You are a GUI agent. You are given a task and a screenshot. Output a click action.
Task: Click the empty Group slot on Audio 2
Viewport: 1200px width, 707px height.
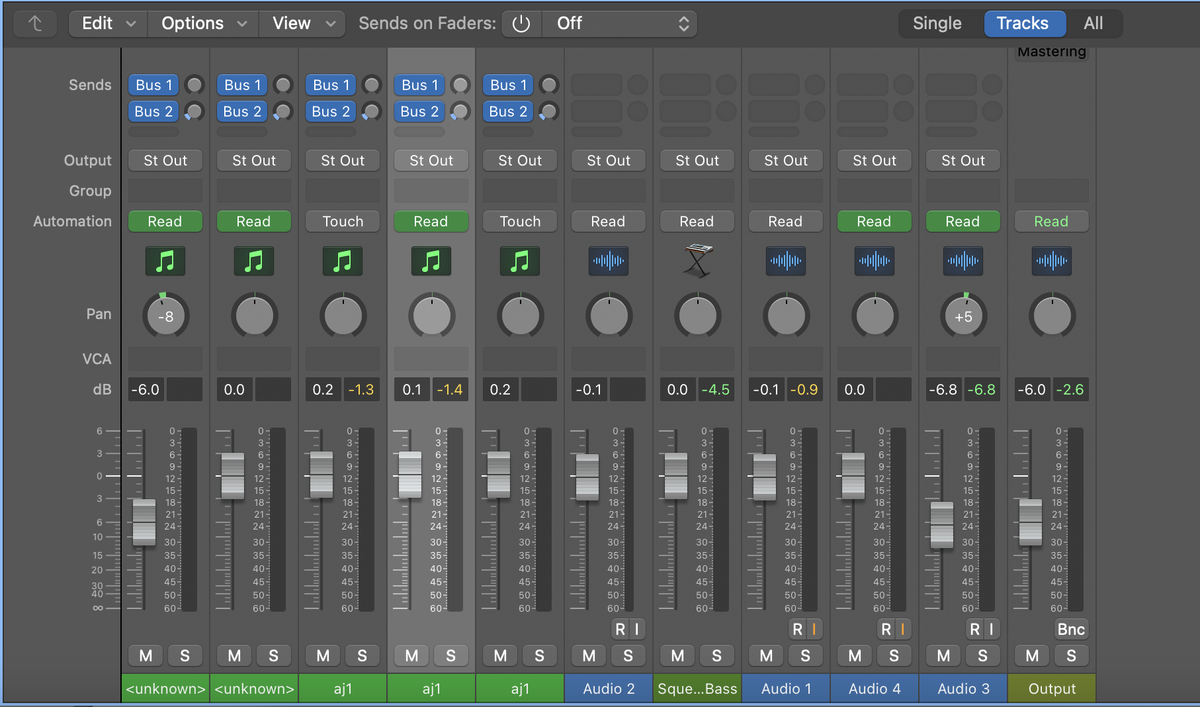(608, 190)
